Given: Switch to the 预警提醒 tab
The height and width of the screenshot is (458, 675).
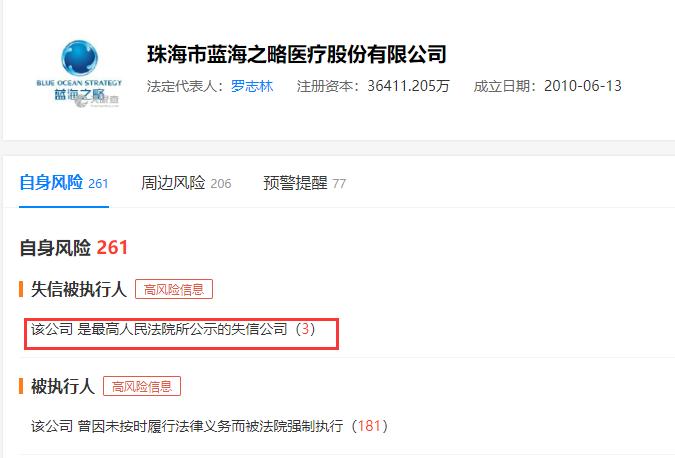Looking at the screenshot, I should 304,183.
